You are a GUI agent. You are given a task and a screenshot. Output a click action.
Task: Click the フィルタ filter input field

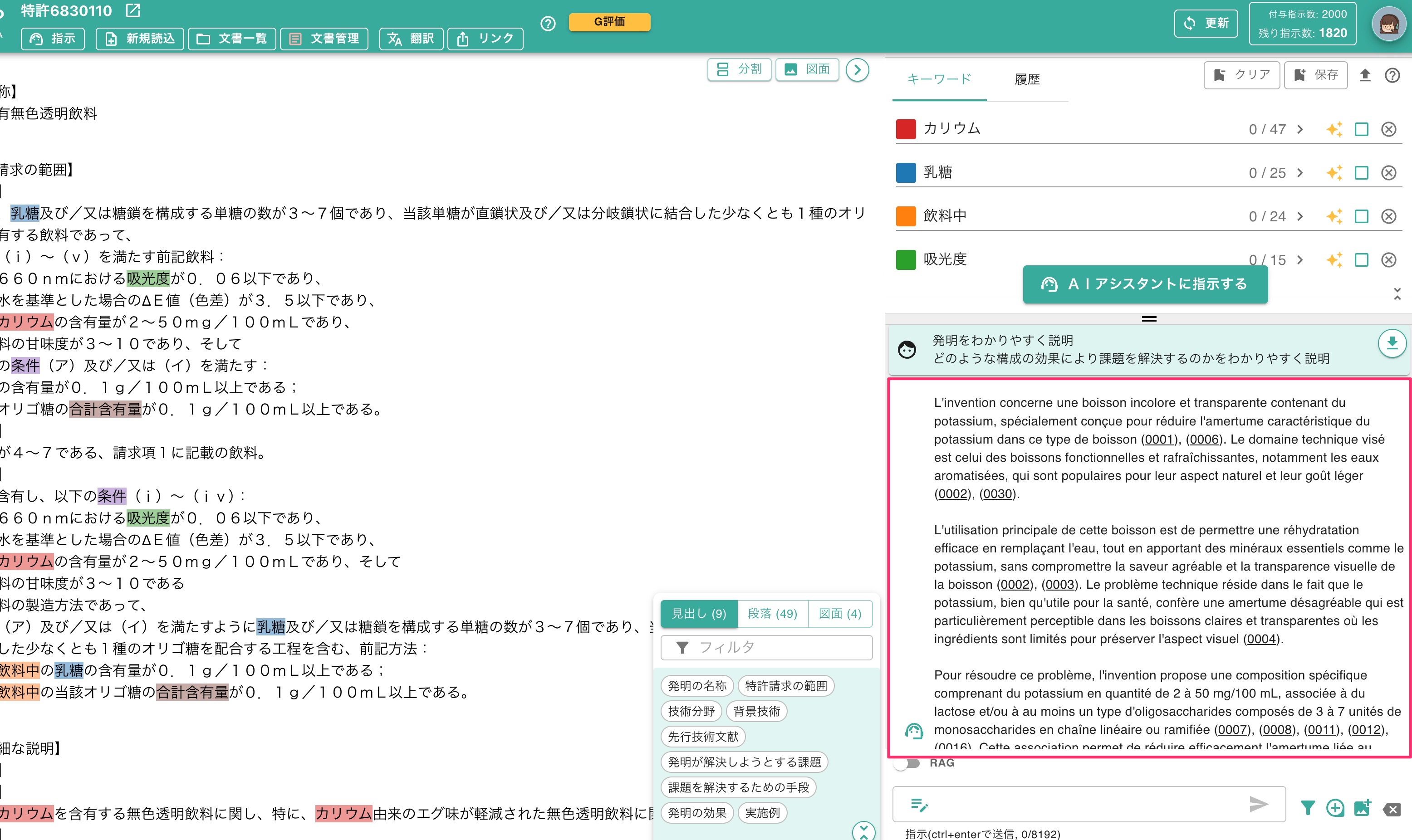(767, 648)
